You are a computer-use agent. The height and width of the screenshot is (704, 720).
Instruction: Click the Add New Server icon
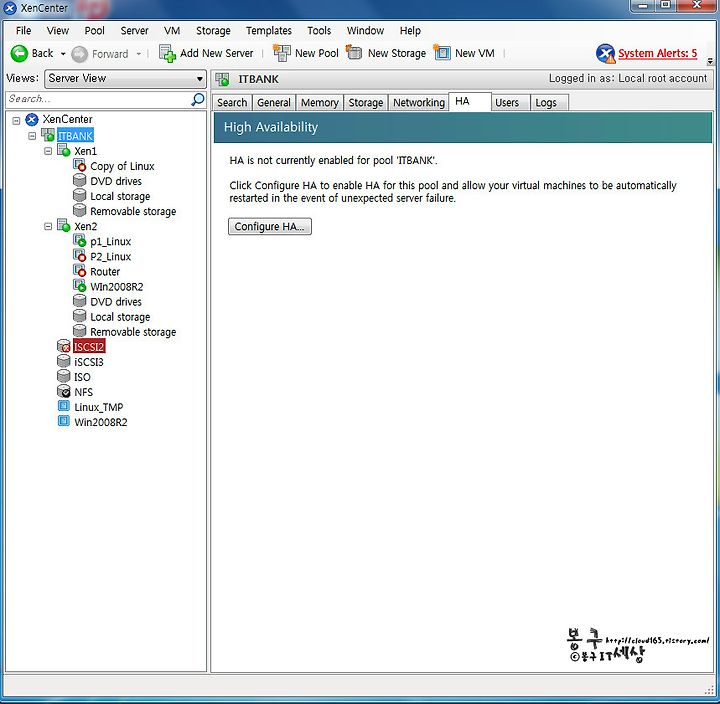(167, 53)
